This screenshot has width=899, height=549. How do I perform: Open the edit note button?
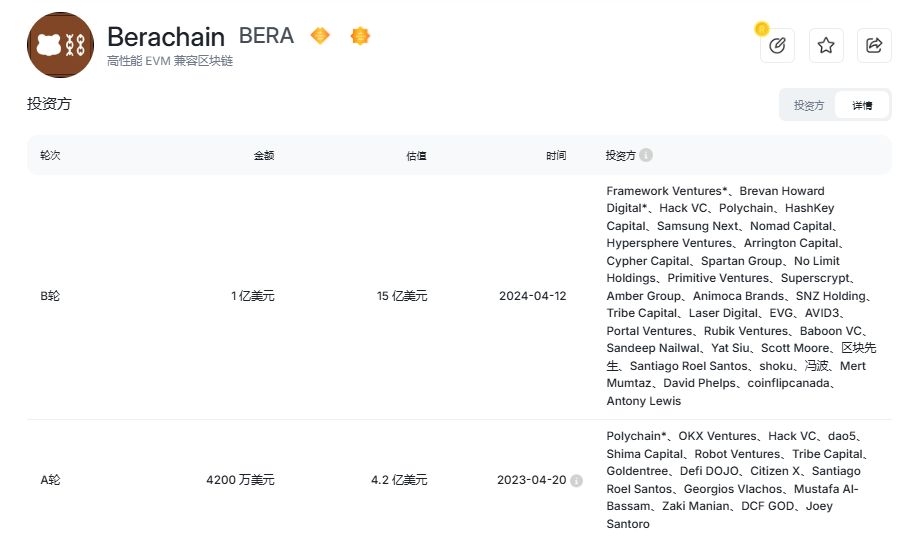point(777,45)
